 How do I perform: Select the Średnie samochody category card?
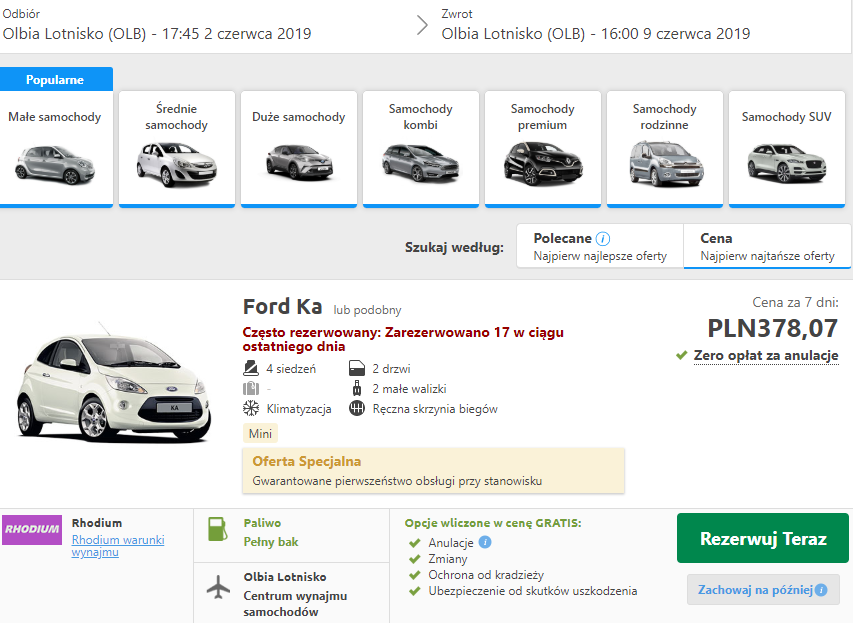[x=177, y=149]
